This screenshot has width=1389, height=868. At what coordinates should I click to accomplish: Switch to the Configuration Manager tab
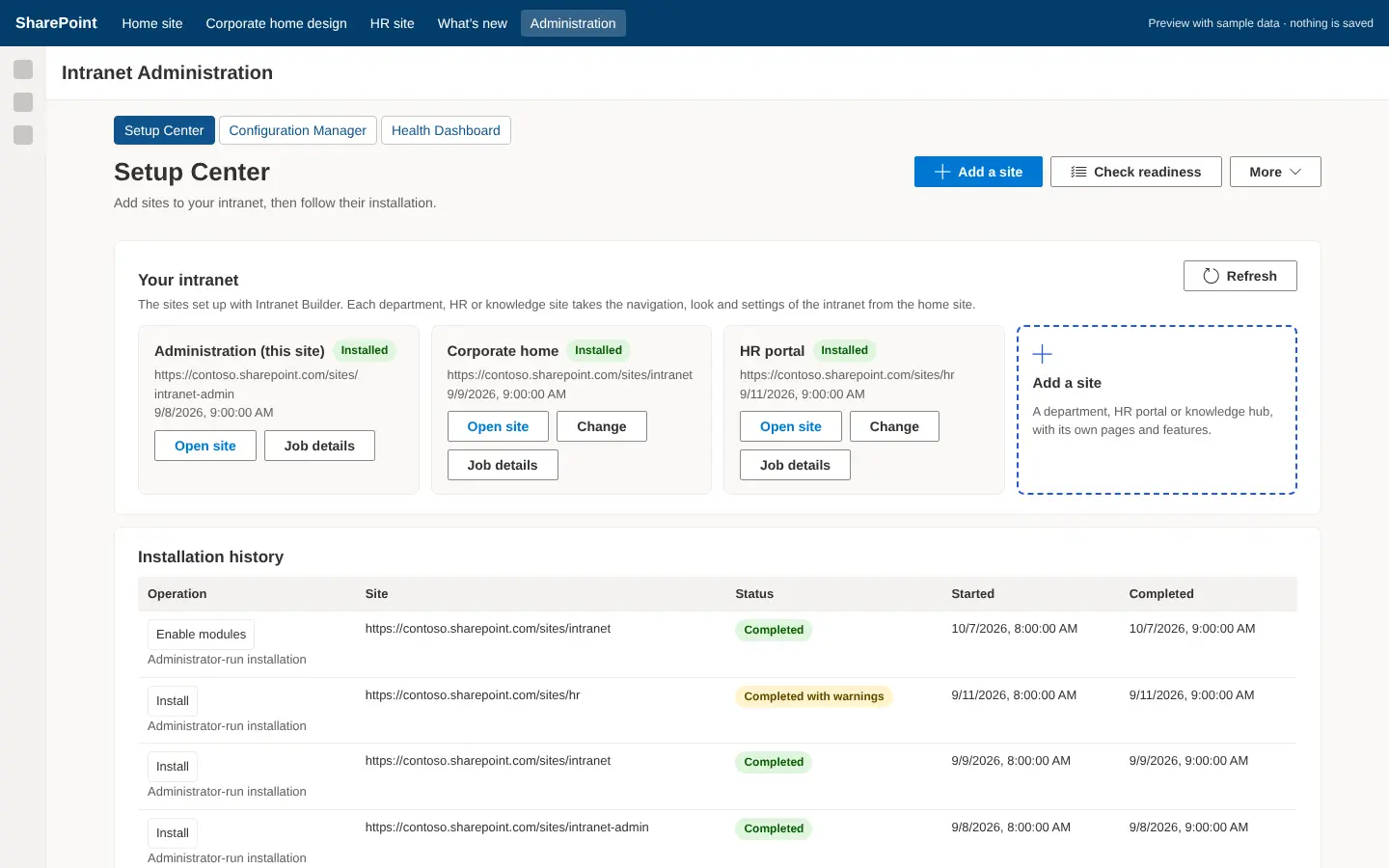297,130
